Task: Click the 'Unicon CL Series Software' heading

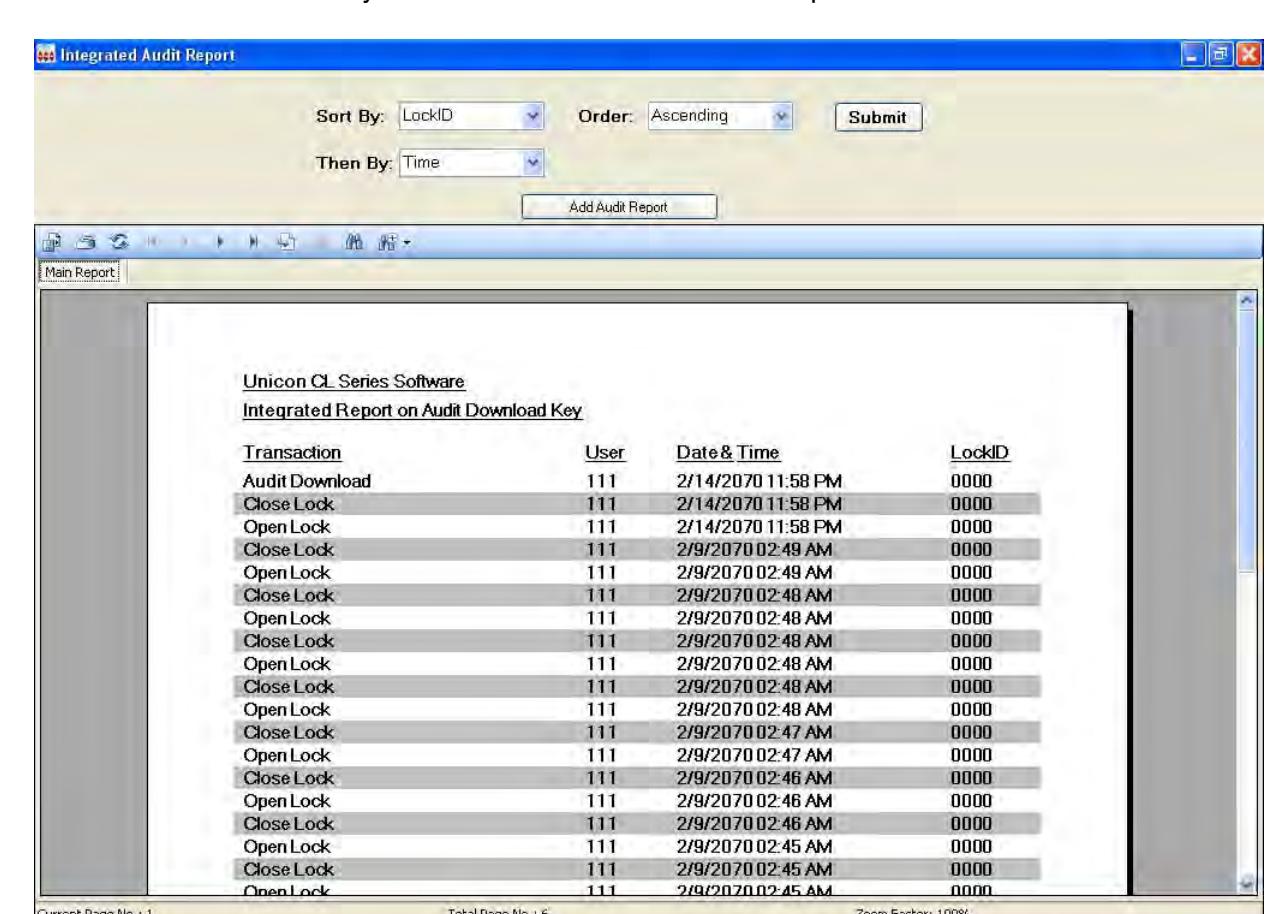Action: 354,382
